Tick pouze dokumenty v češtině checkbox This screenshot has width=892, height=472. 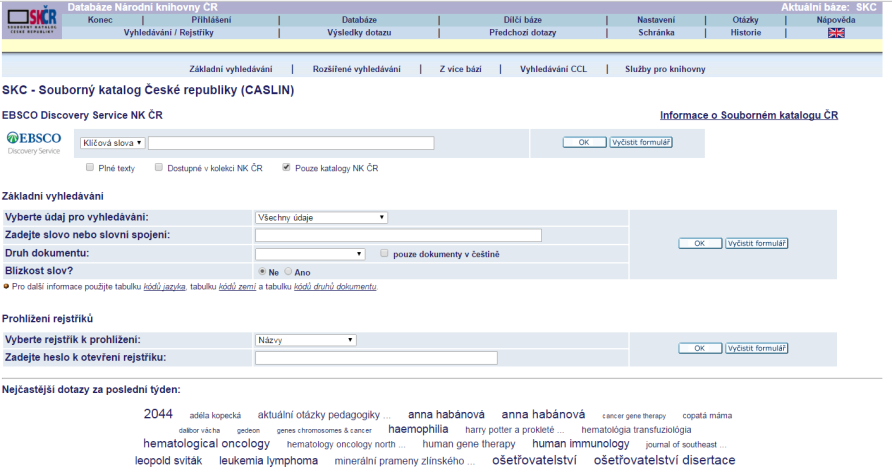pos(384,253)
